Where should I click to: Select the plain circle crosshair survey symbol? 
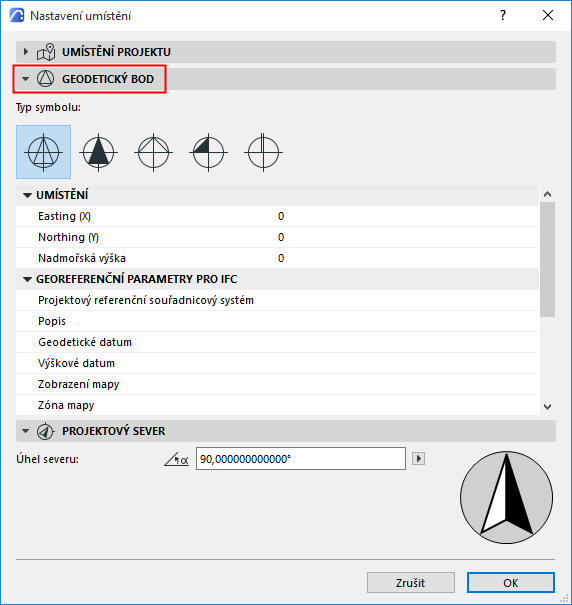point(263,152)
